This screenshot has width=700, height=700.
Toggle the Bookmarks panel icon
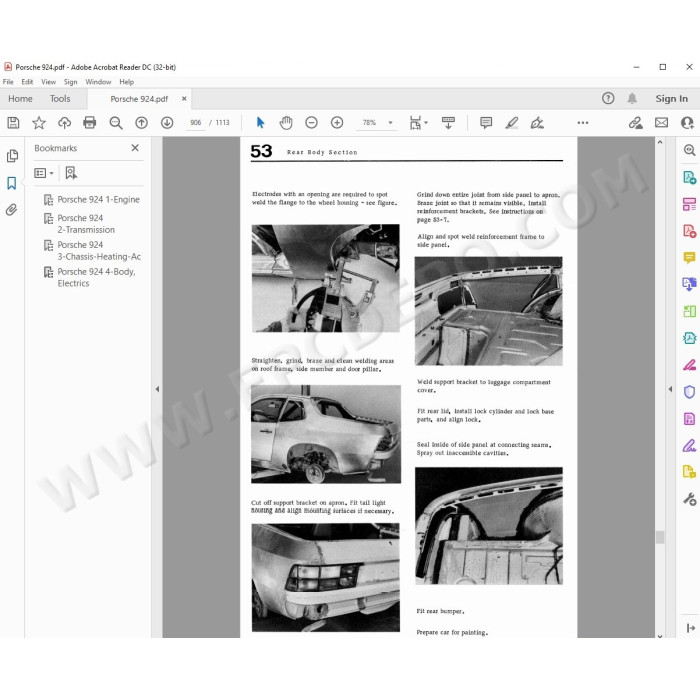click(x=12, y=183)
